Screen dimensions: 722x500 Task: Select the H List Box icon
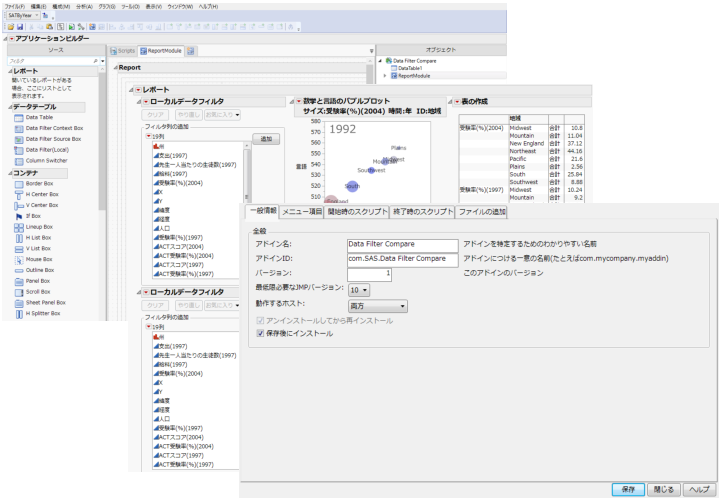coord(19,238)
